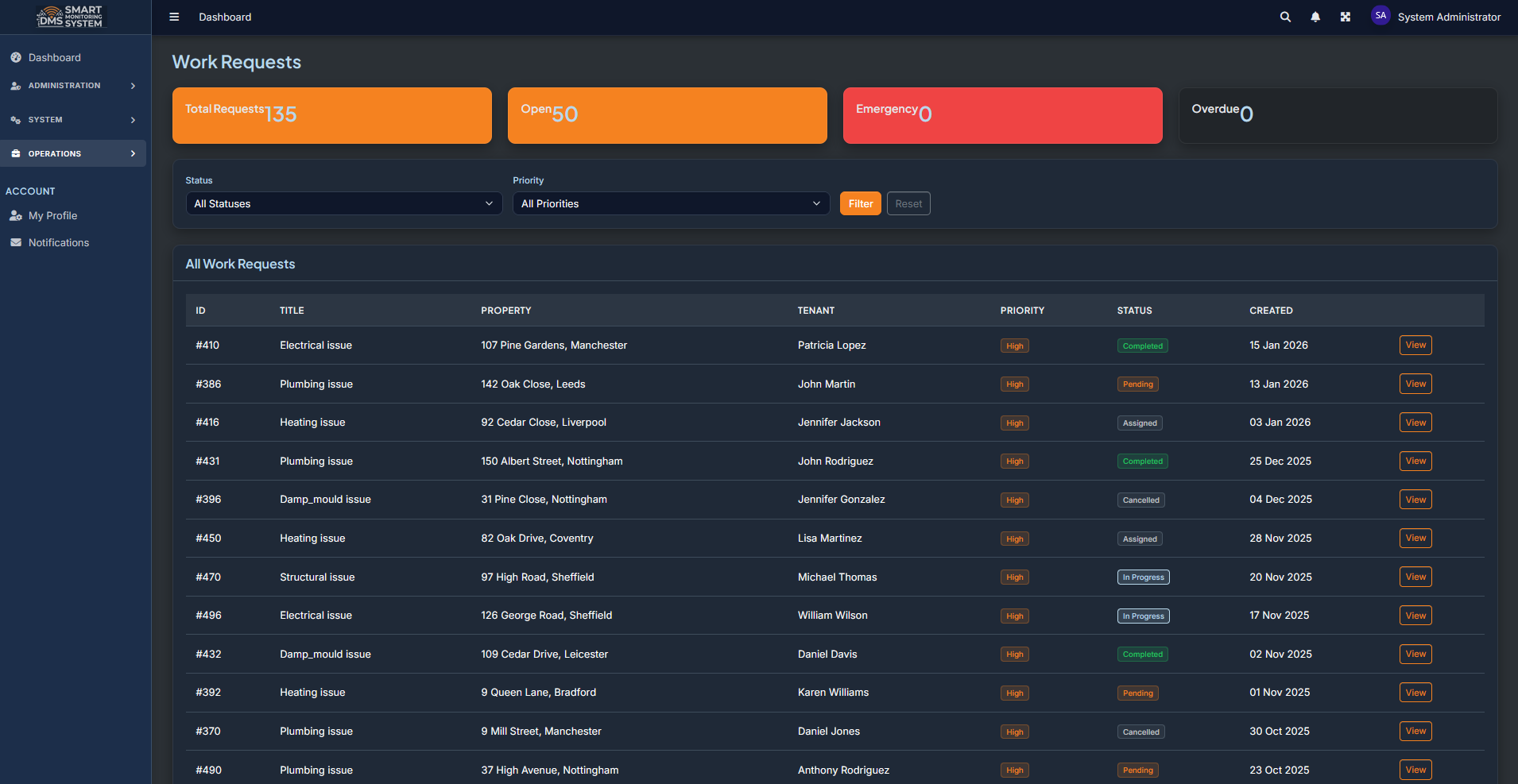
Task: Click the hamburger menu icon
Action: pyautogui.click(x=173, y=16)
